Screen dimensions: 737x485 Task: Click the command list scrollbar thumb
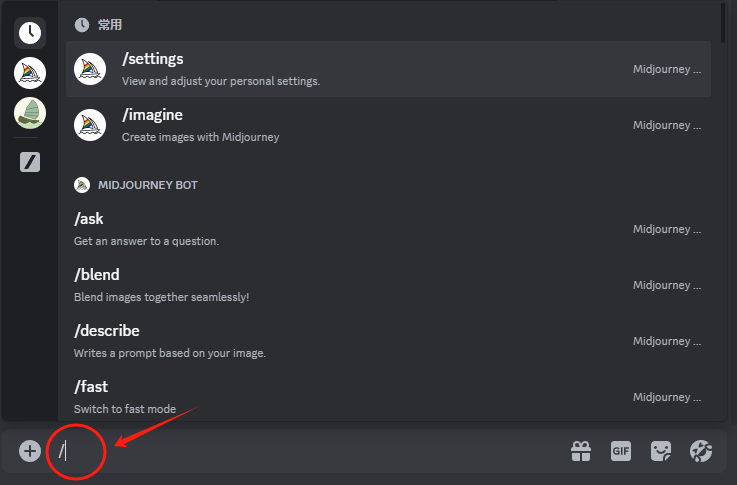pos(723,23)
